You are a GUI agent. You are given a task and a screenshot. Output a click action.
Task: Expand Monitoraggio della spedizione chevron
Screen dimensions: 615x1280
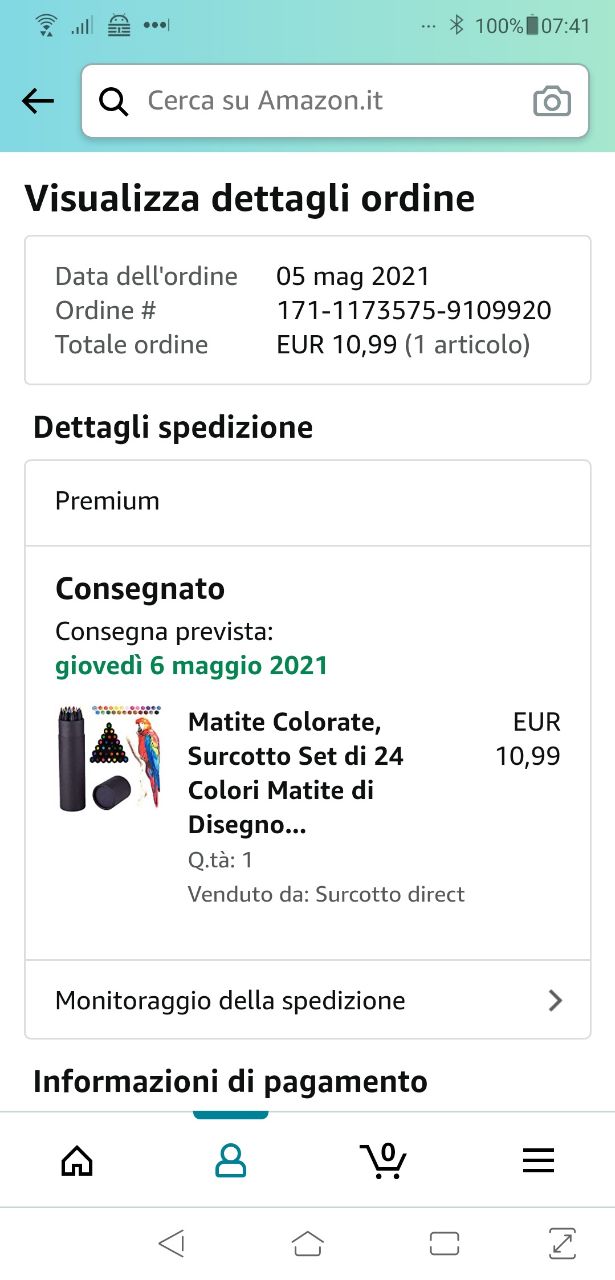click(556, 1001)
